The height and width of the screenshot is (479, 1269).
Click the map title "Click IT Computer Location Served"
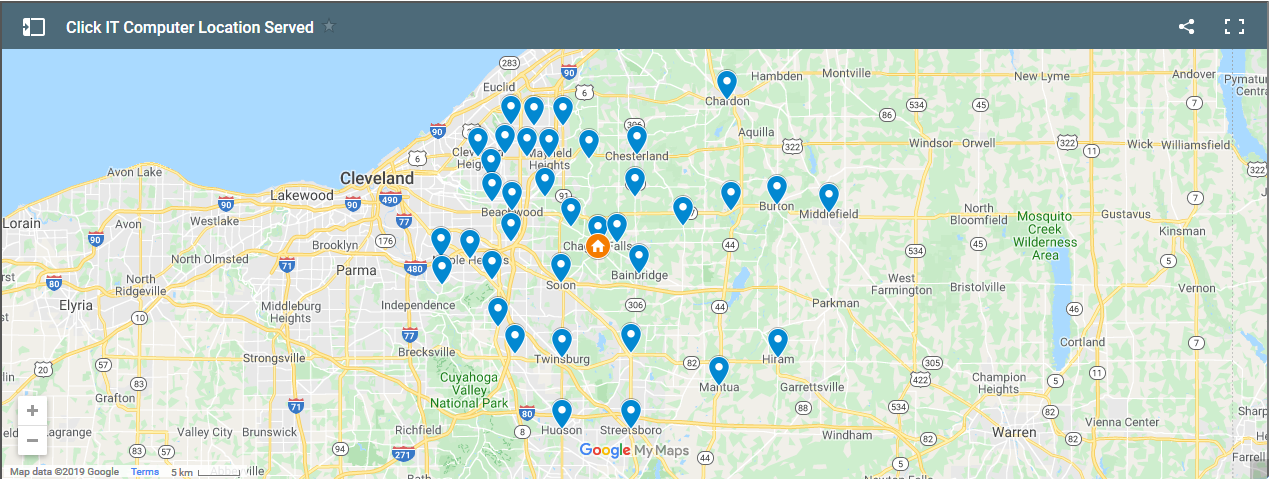tap(190, 28)
